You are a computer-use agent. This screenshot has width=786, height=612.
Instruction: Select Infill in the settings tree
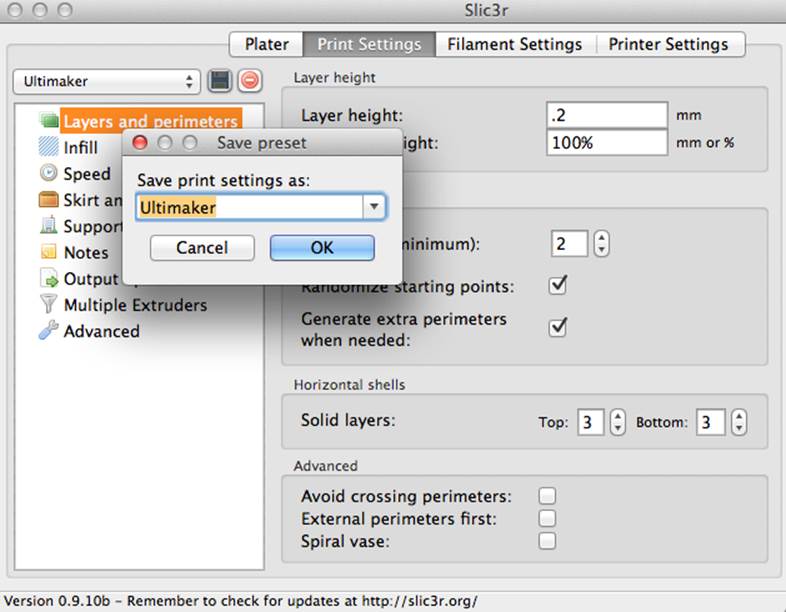coord(81,147)
